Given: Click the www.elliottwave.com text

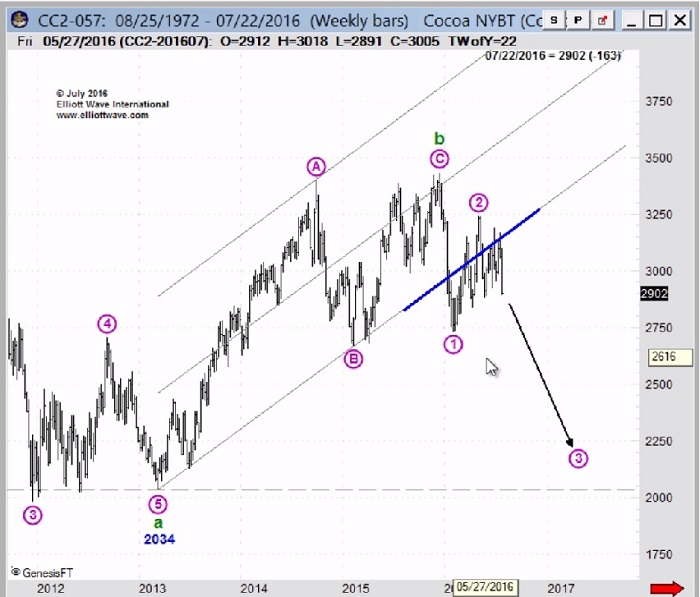Looking at the screenshot, I should pos(102,115).
